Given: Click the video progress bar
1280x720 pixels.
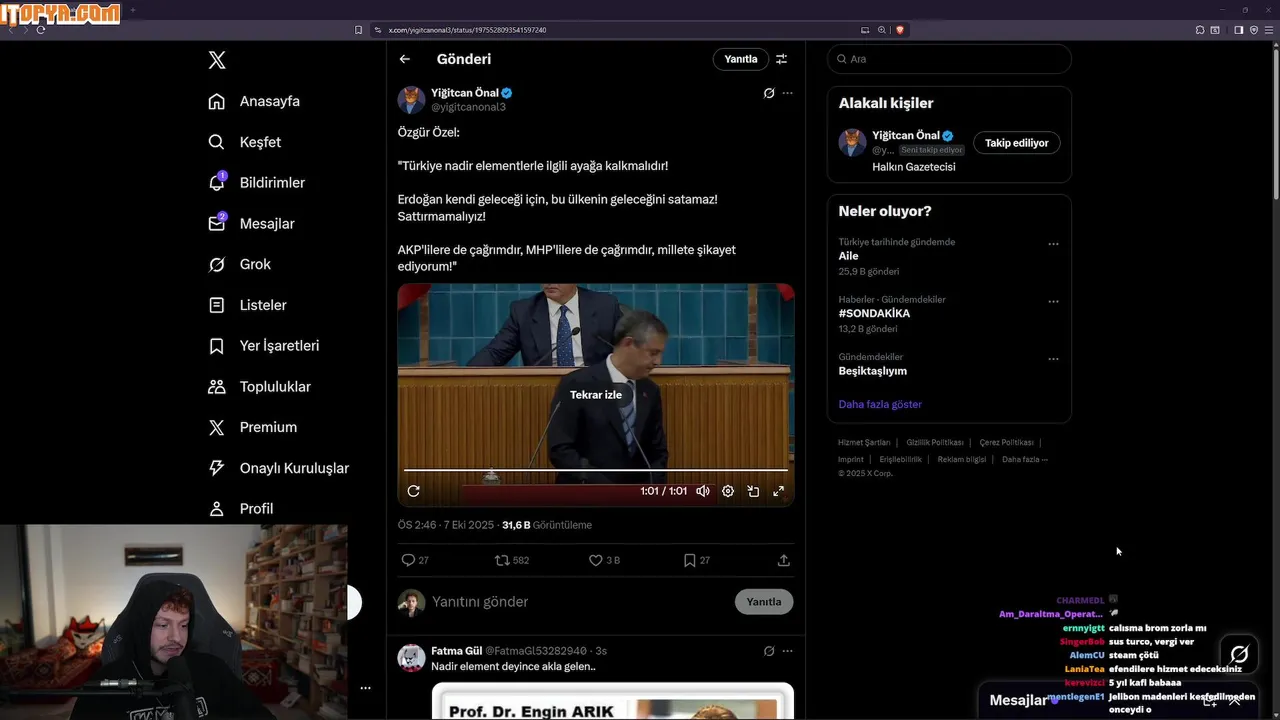Looking at the screenshot, I should pos(596,469).
